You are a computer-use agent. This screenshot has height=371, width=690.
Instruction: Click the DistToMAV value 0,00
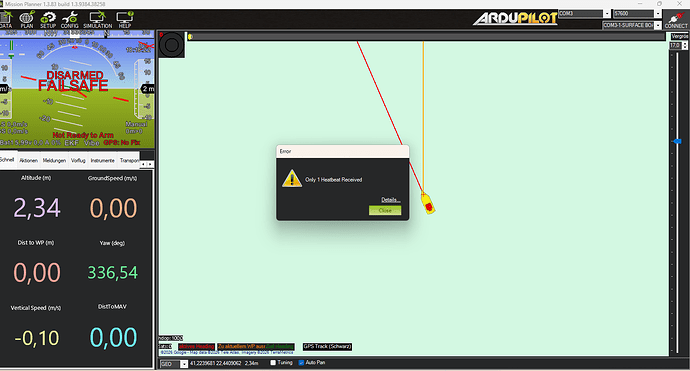pyautogui.click(x=113, y=338)
